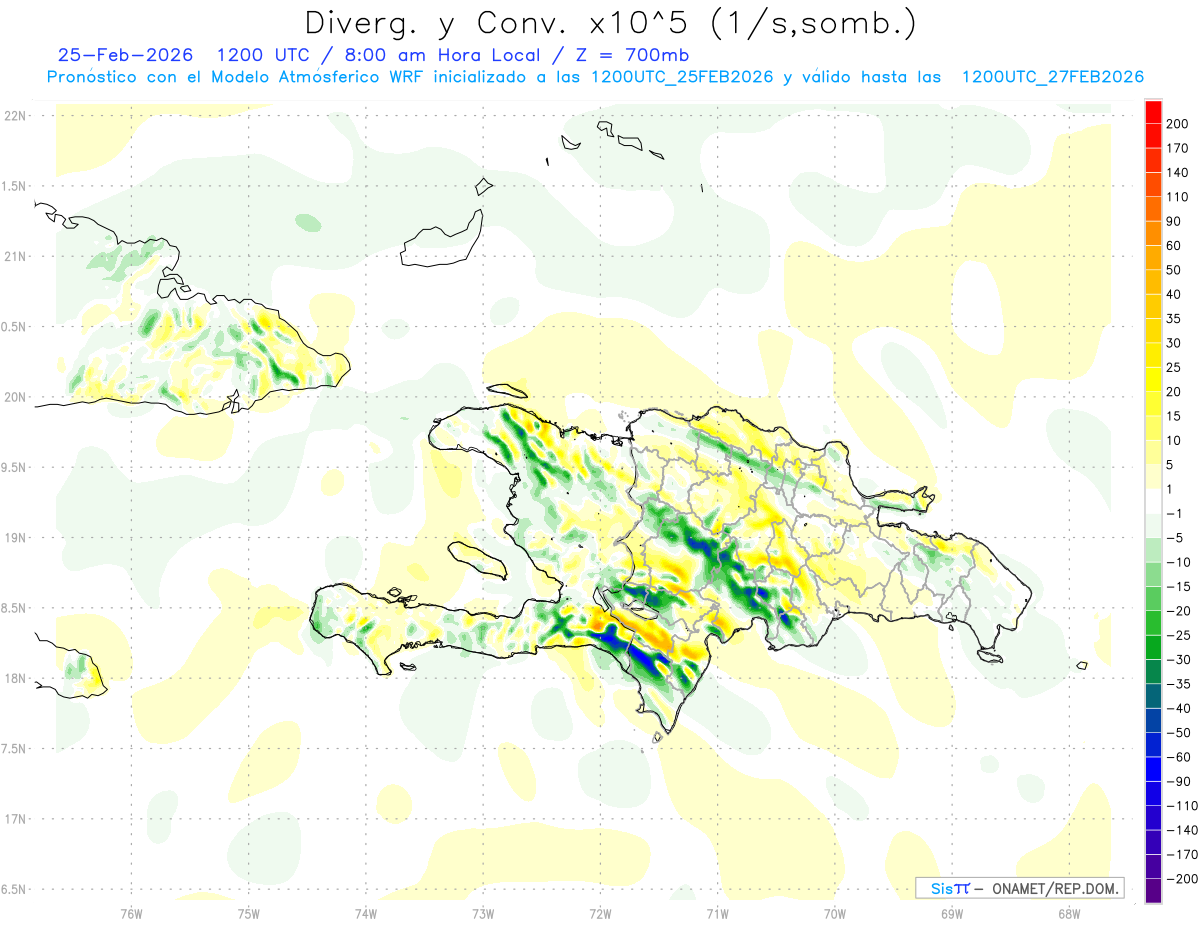This screenshot has height=927, width=1200.
Task: Click the white swatch between labels 1 and -1
Action: coord(1154,502)
